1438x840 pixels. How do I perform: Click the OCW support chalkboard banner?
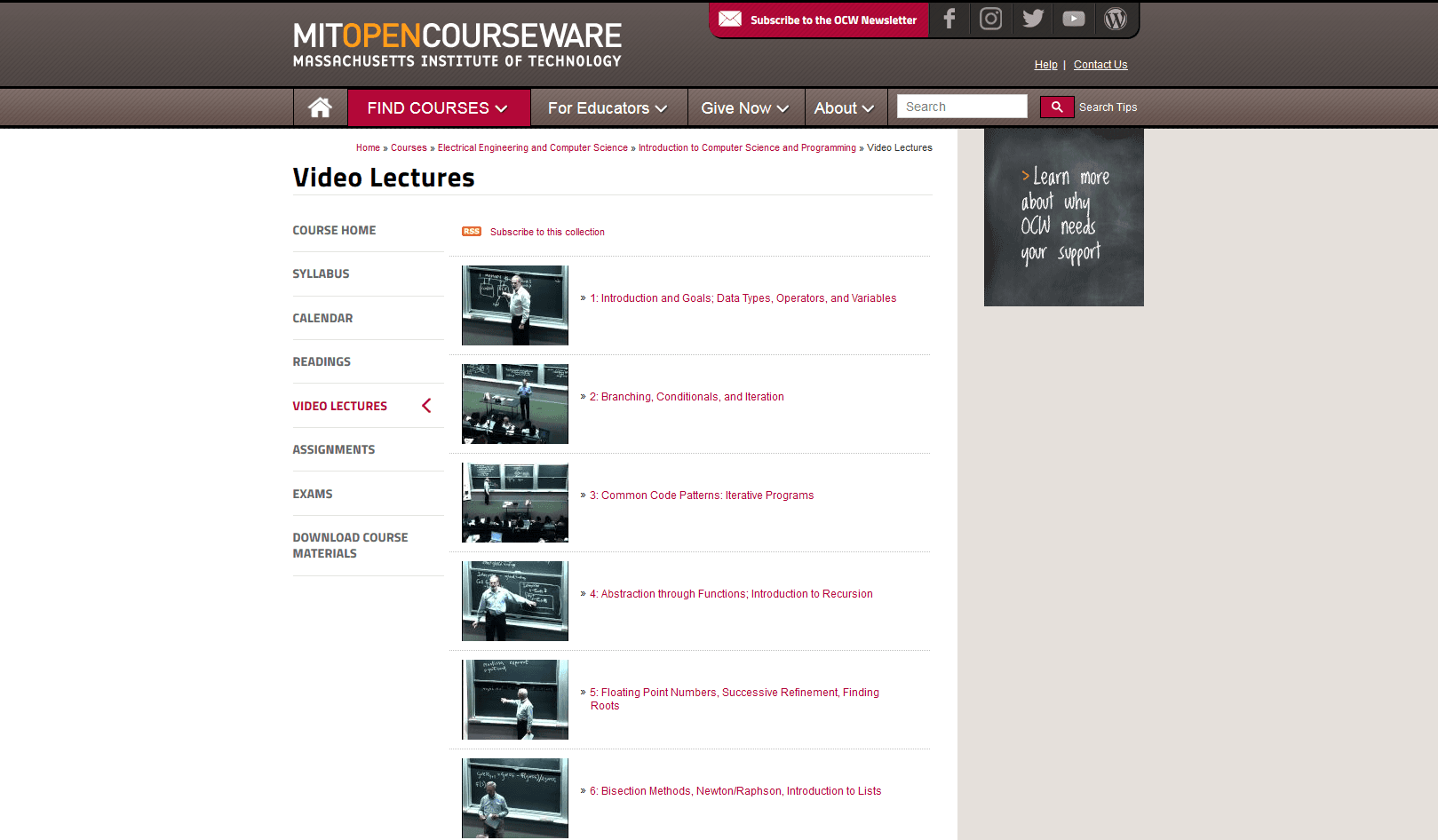pyautogui.click(x=1063, y=217)
